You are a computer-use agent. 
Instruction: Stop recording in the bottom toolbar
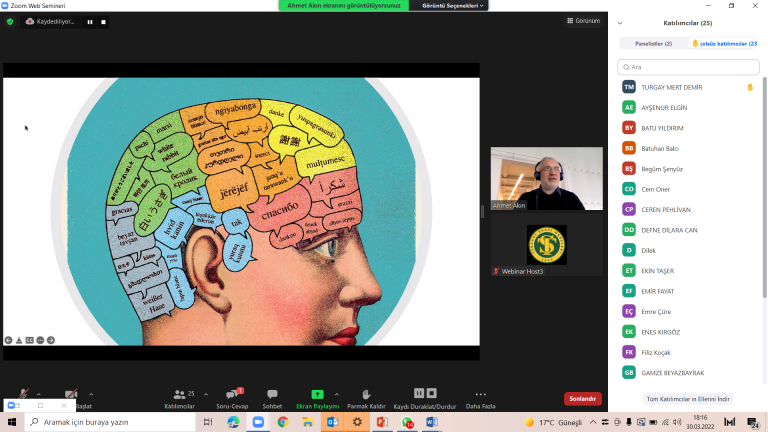(432, 393)
